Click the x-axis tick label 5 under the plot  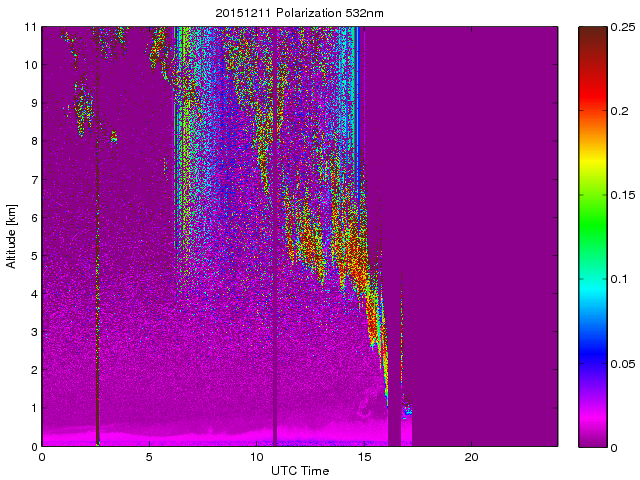(x=149, y=457)
